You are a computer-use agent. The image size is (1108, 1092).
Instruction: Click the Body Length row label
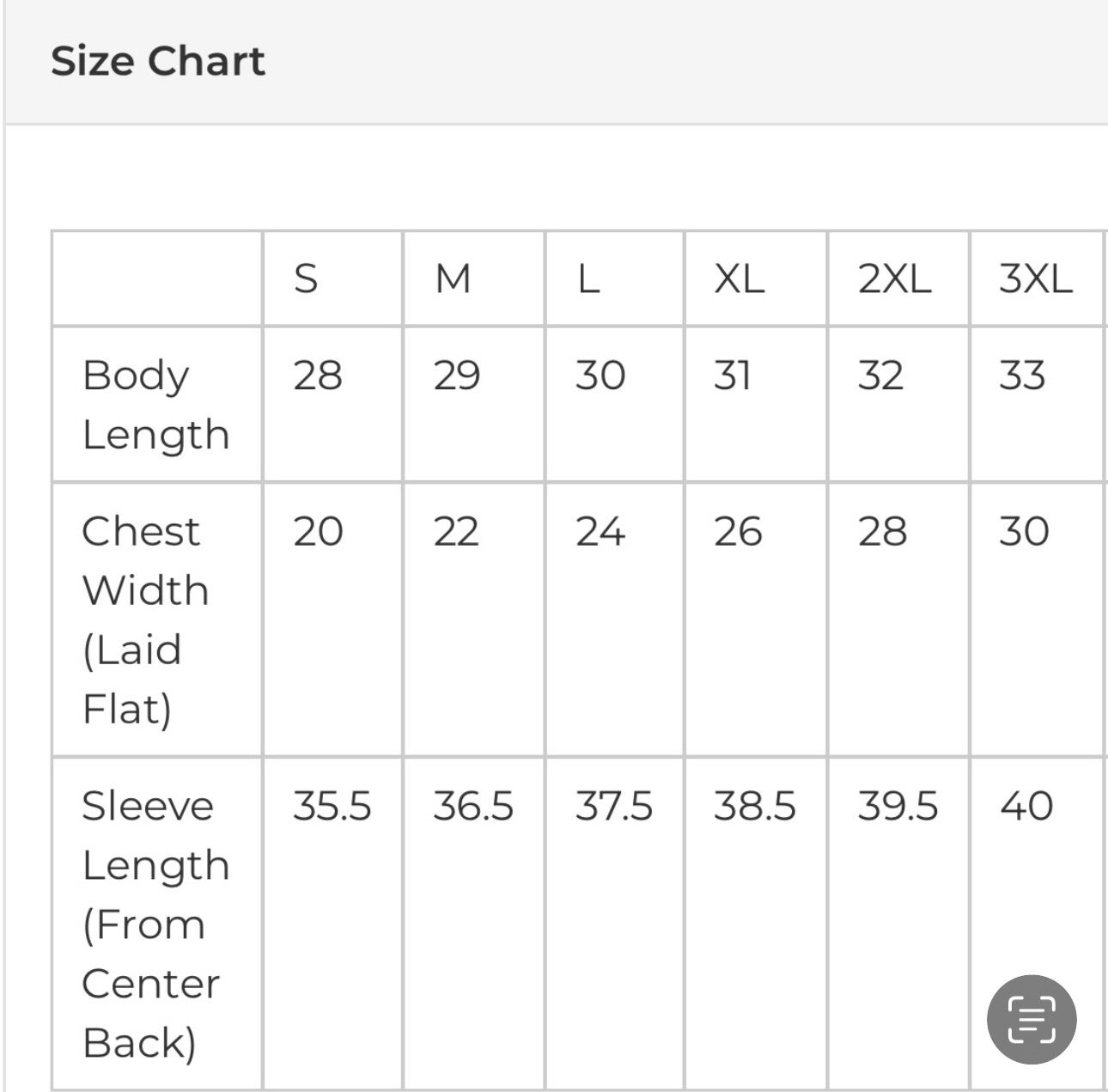pos(155,405)
